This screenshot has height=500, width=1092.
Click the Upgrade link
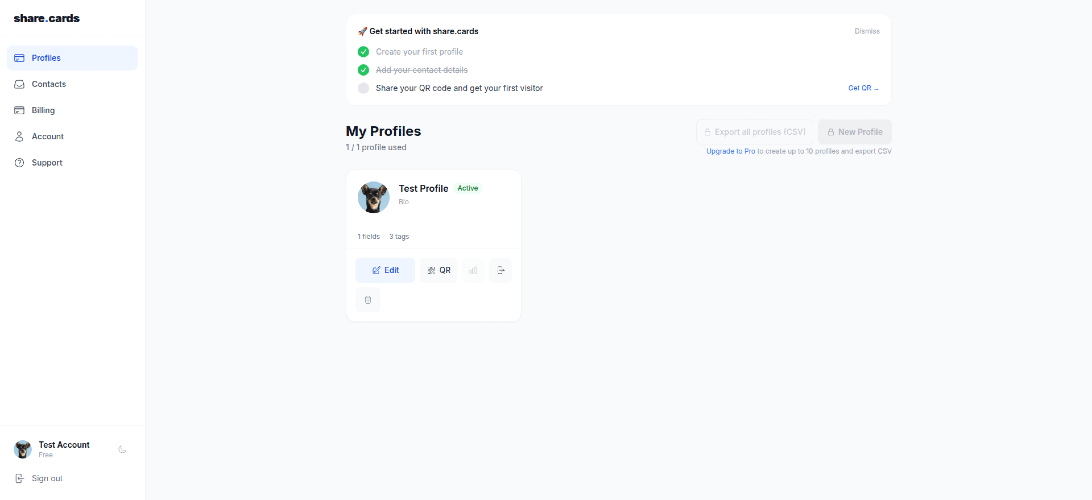click(720, 151)
